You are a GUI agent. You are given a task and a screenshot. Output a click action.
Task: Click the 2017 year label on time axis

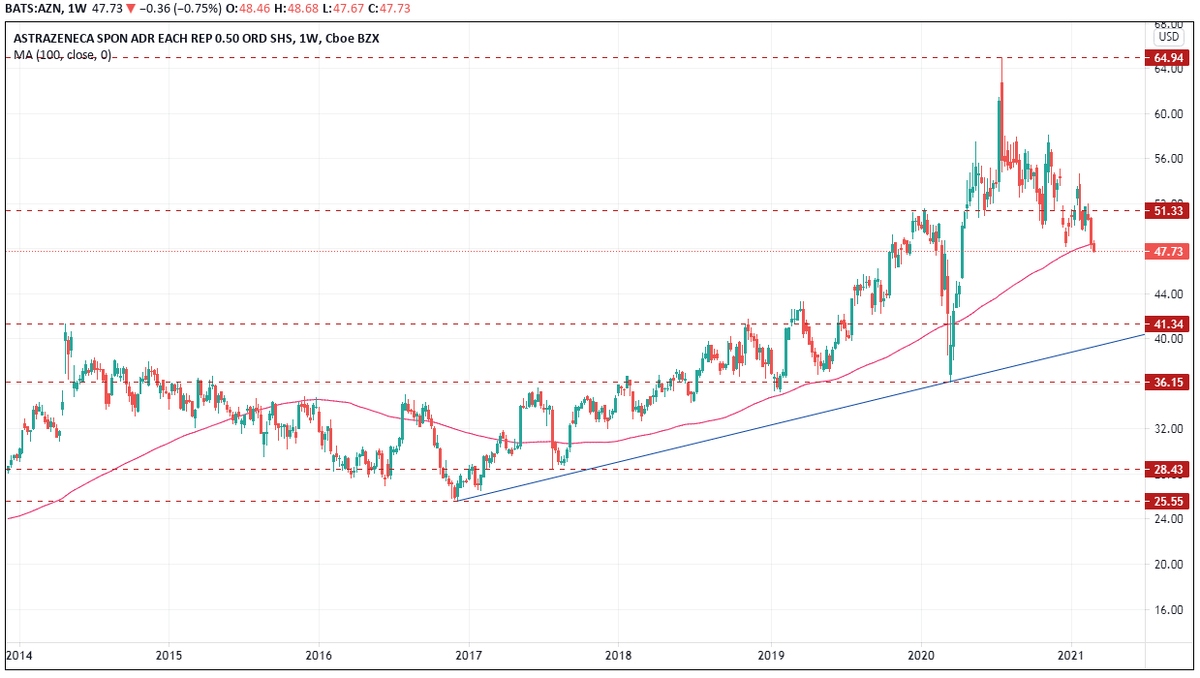click(469, 657)
